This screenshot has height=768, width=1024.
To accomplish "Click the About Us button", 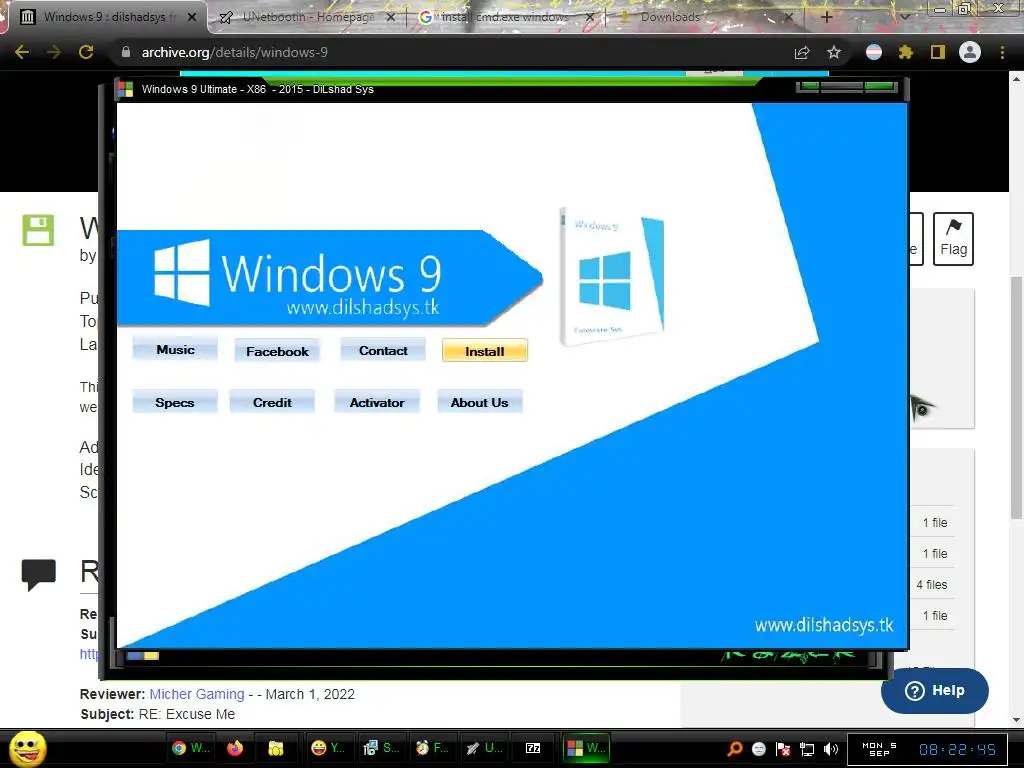I will (479, 402).
